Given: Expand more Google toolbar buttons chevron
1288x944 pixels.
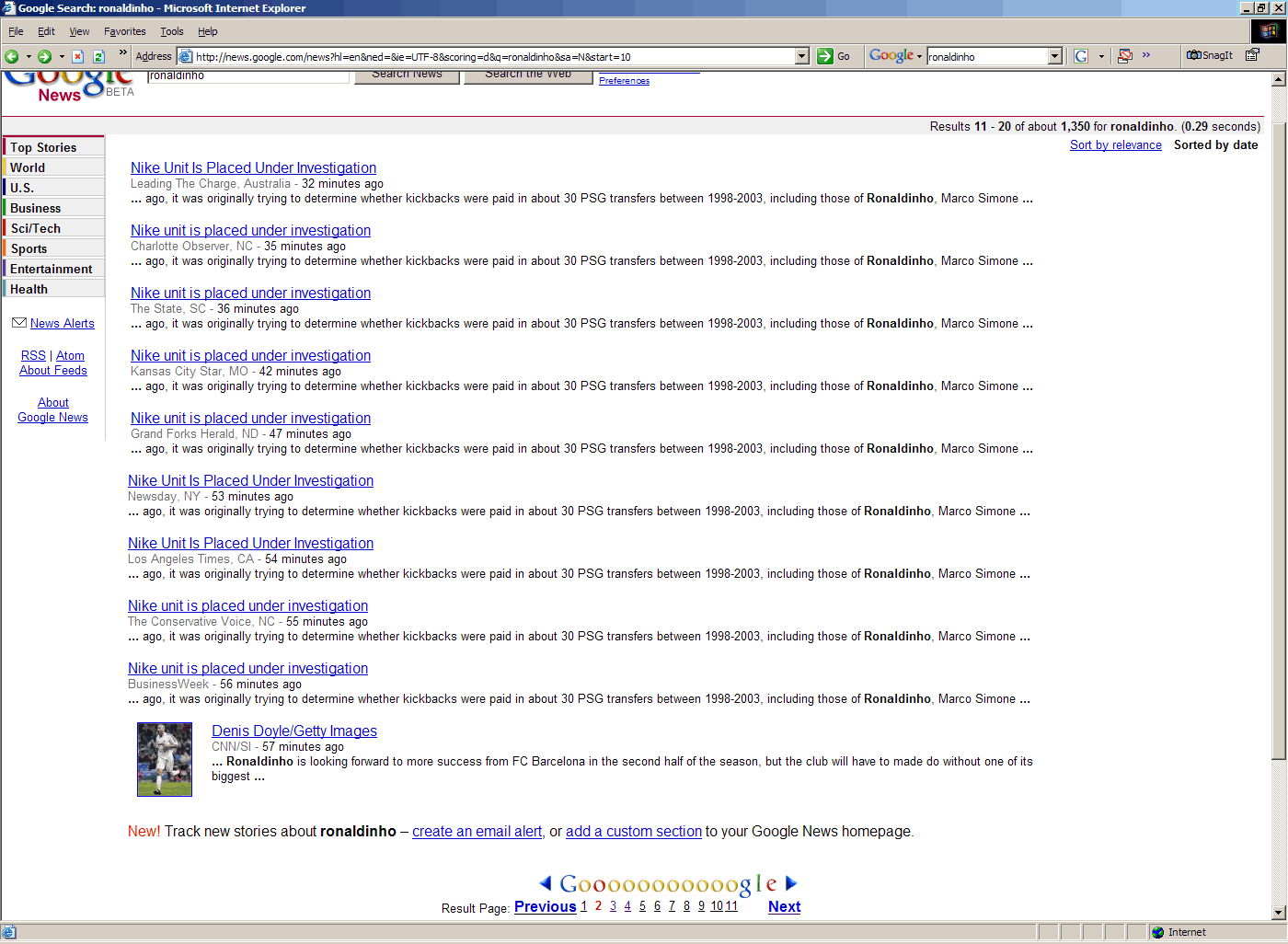Looking at the screenshot, I should tap(1146, 54).
